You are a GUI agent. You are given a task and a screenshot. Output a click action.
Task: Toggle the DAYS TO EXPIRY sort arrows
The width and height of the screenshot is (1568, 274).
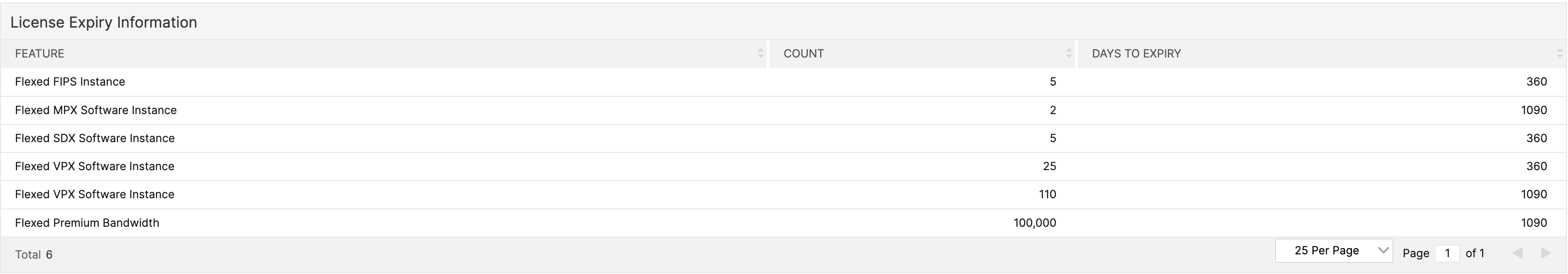pyautogui.click(x=1560, y=53)
